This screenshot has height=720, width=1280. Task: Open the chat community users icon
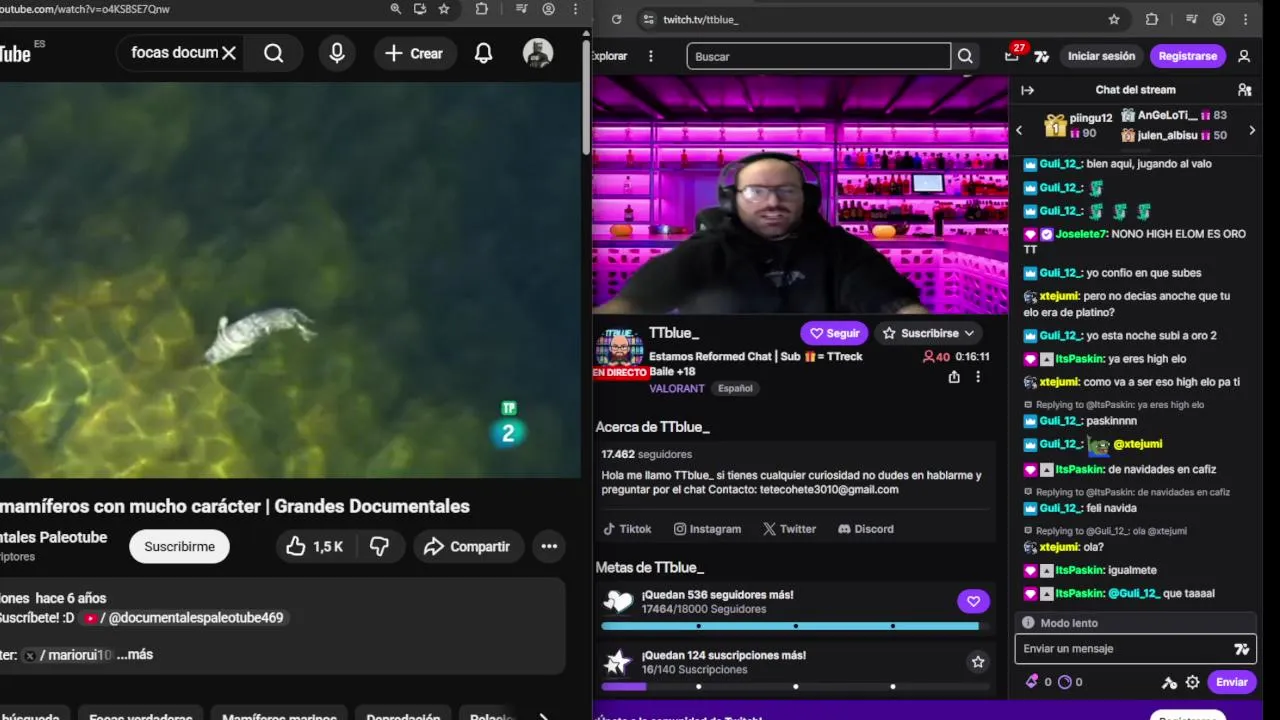pos(1245,90)
